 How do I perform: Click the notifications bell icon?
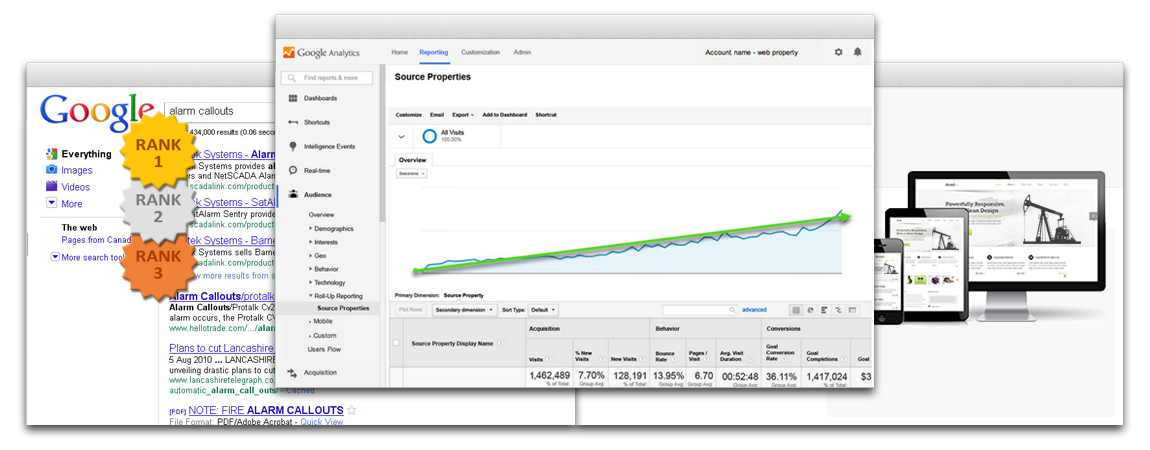857,52
